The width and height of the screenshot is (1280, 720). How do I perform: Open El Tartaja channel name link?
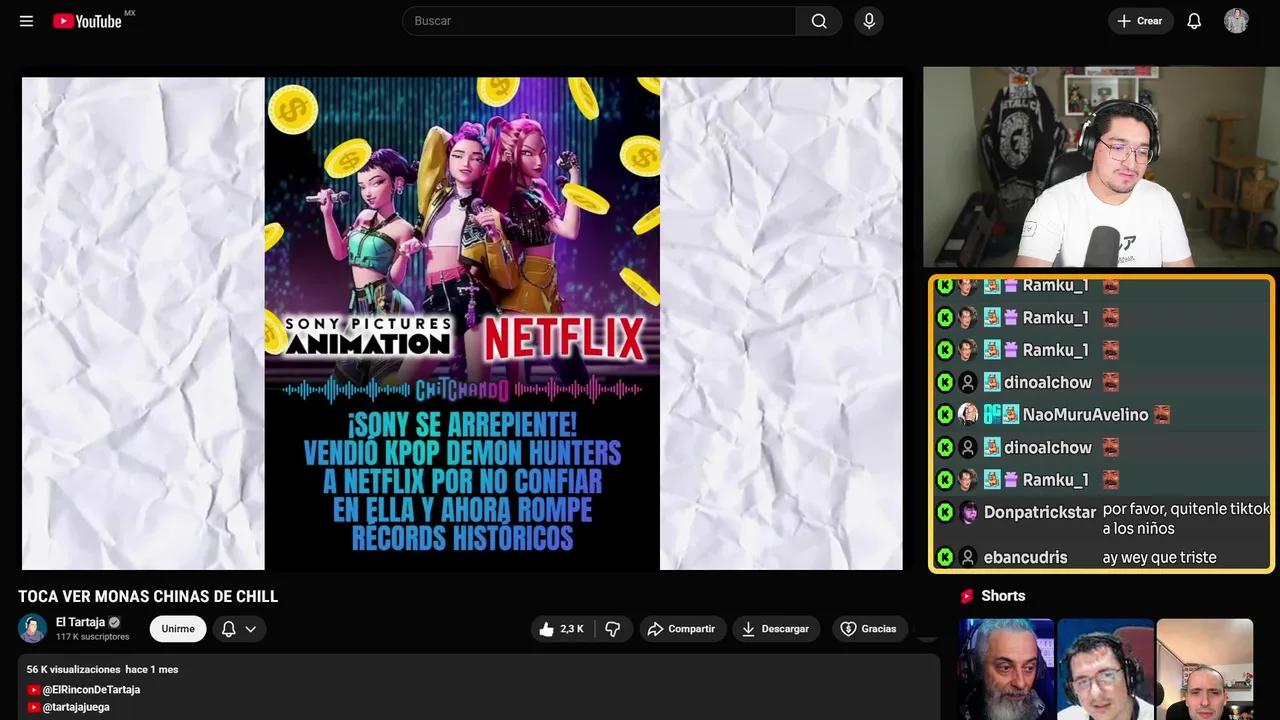coord(80,622)
